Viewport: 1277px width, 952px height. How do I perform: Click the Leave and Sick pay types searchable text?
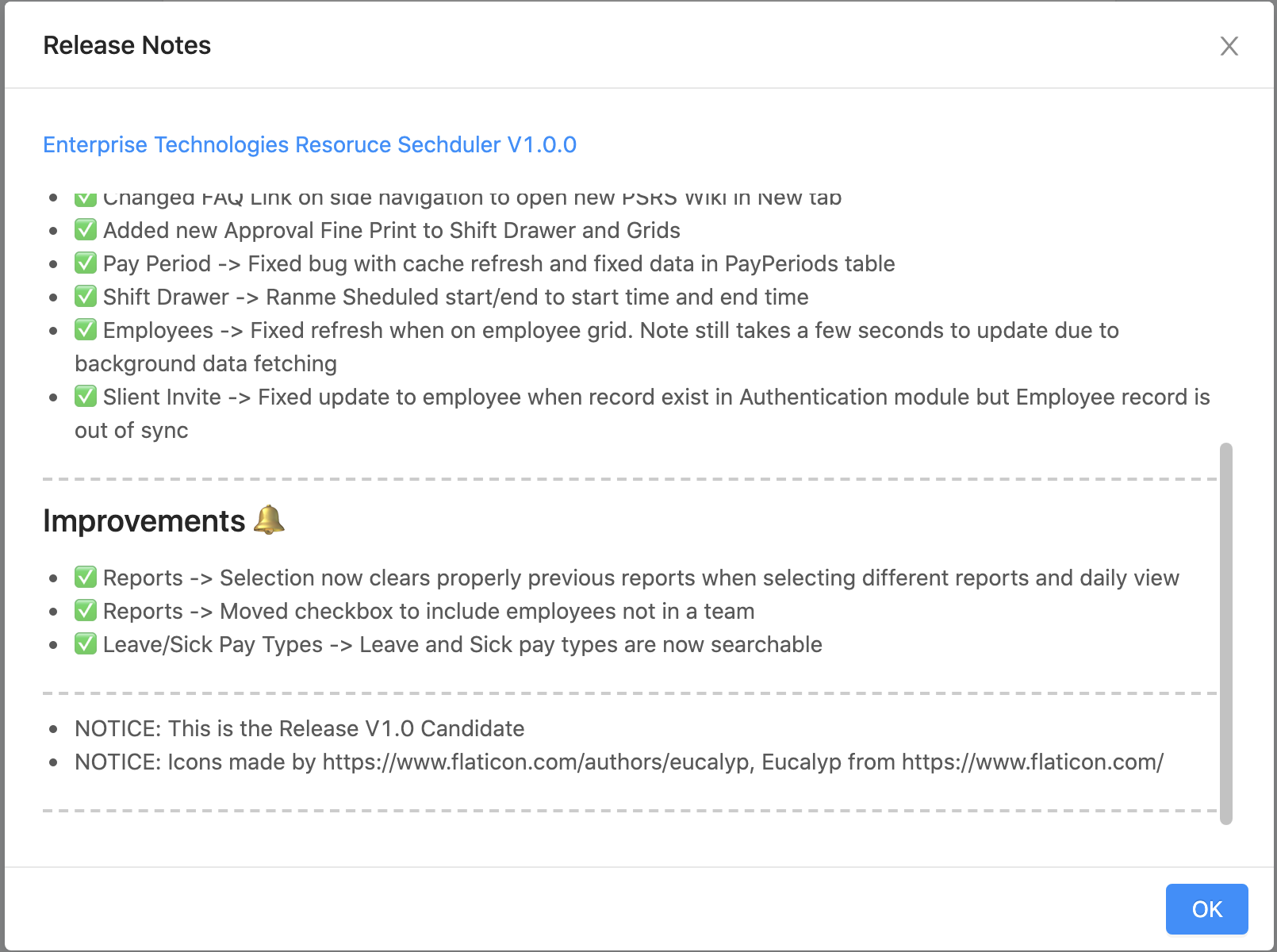[x=590, y=644]
